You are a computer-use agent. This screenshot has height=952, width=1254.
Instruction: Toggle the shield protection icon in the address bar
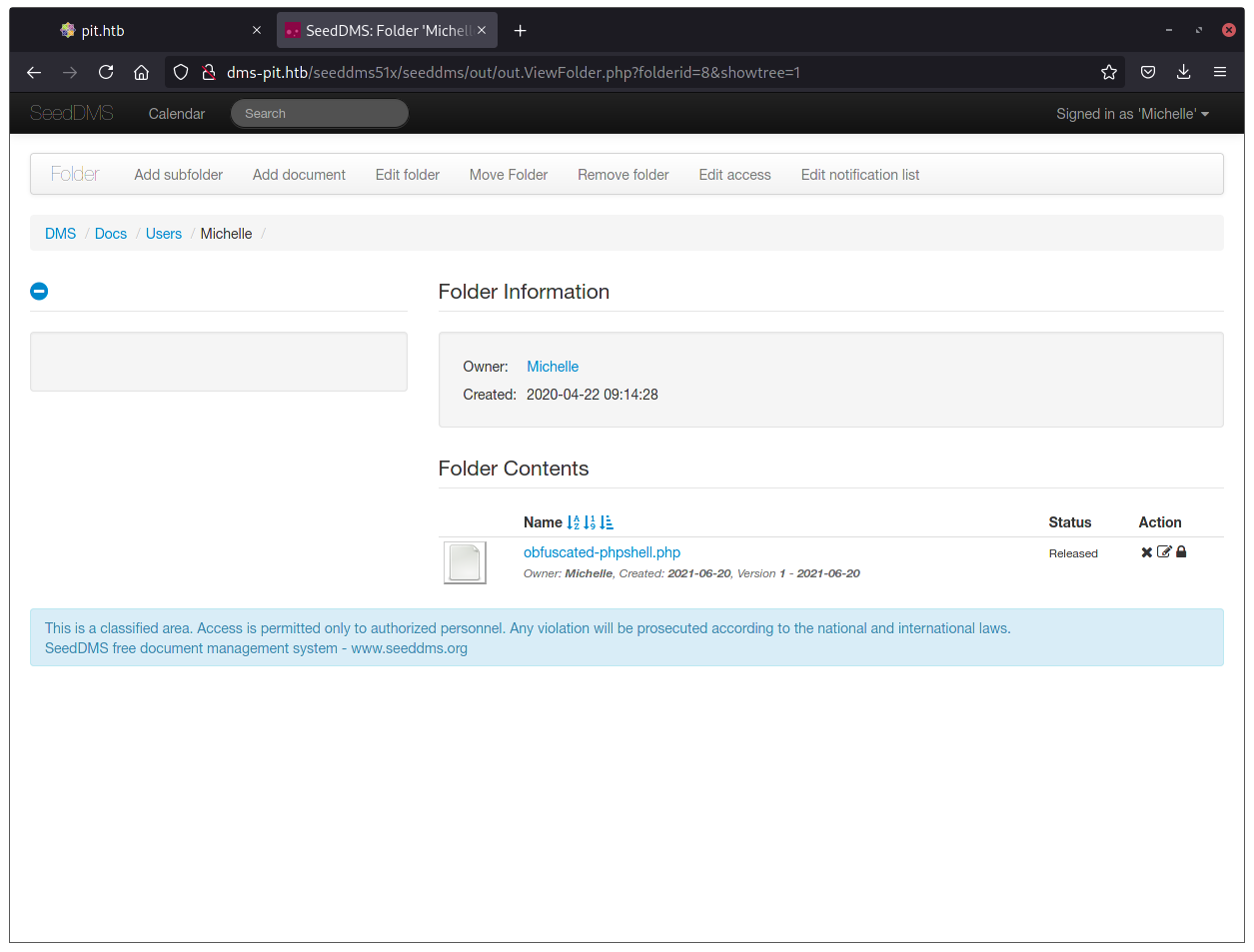point(180,72)
